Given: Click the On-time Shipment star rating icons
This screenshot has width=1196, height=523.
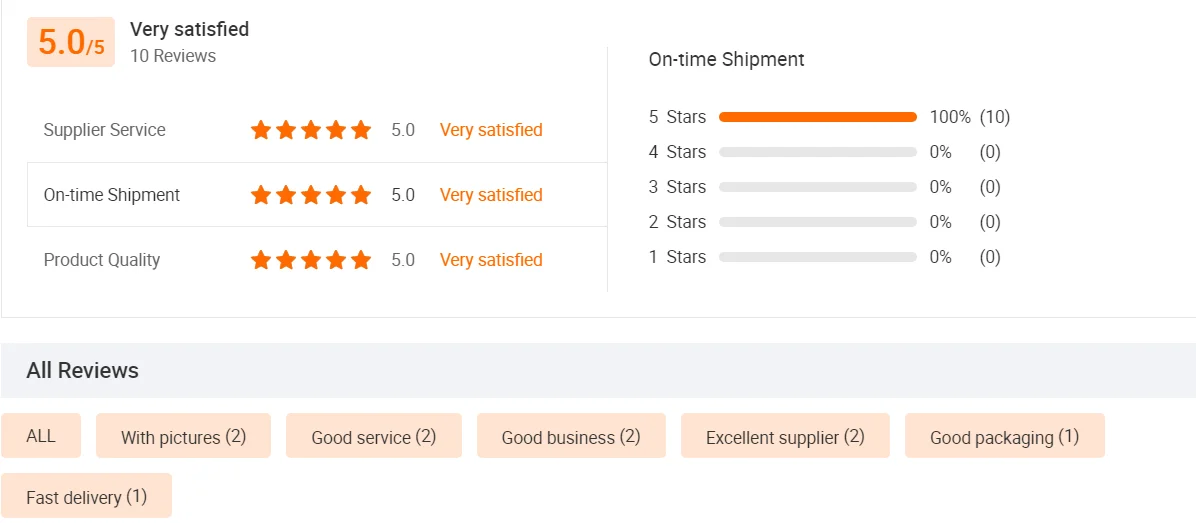Looking at the screenshot, I should point(311,195).
